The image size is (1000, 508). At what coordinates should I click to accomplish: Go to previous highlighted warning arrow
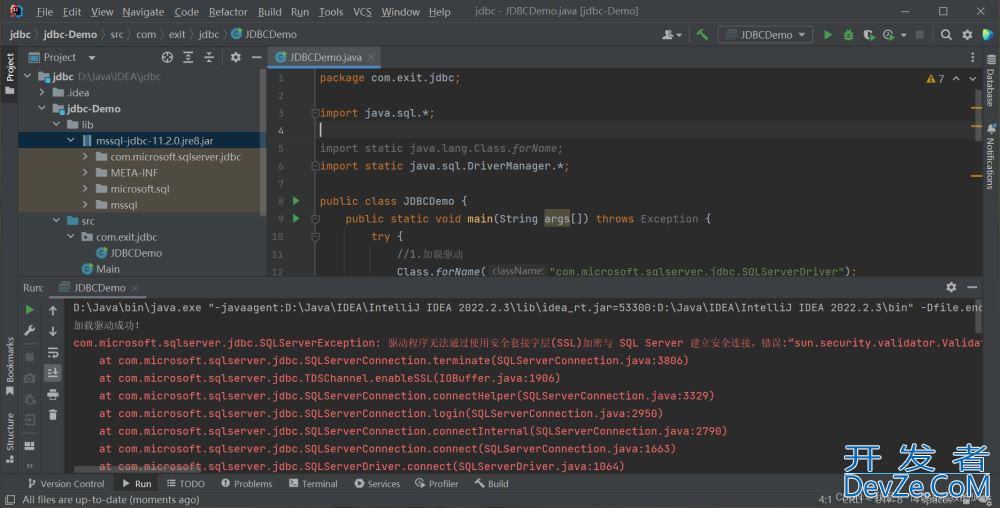coord(956,78)
